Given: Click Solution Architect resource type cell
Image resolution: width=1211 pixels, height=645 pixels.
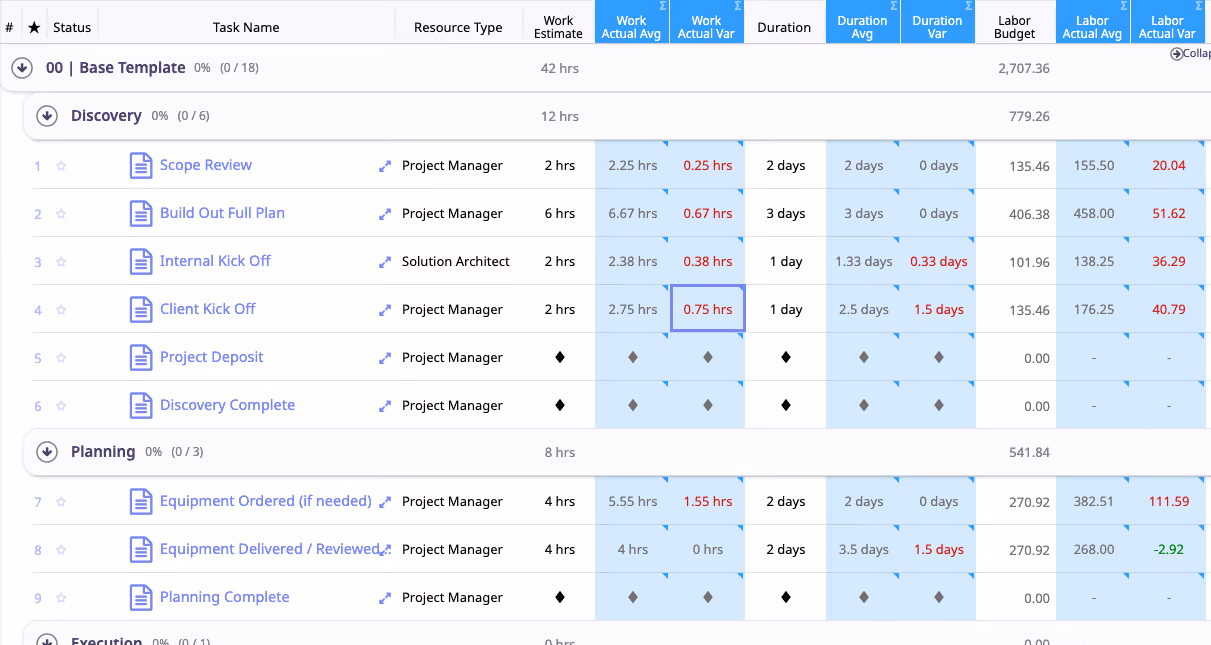Looking at the screenshot, I should coord(456,261).
